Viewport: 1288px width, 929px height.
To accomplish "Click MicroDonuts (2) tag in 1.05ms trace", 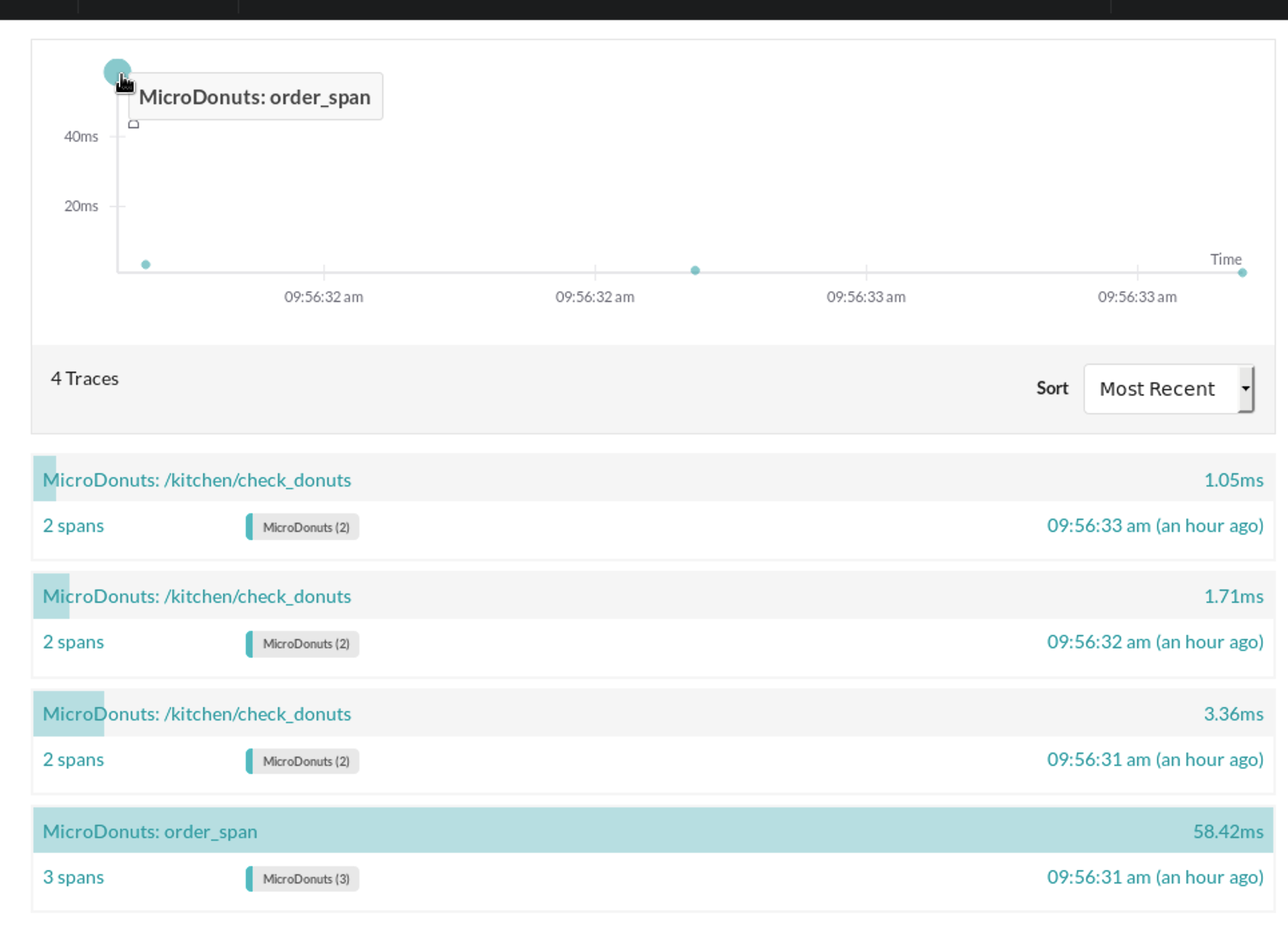I will click(x=305, y=527).
